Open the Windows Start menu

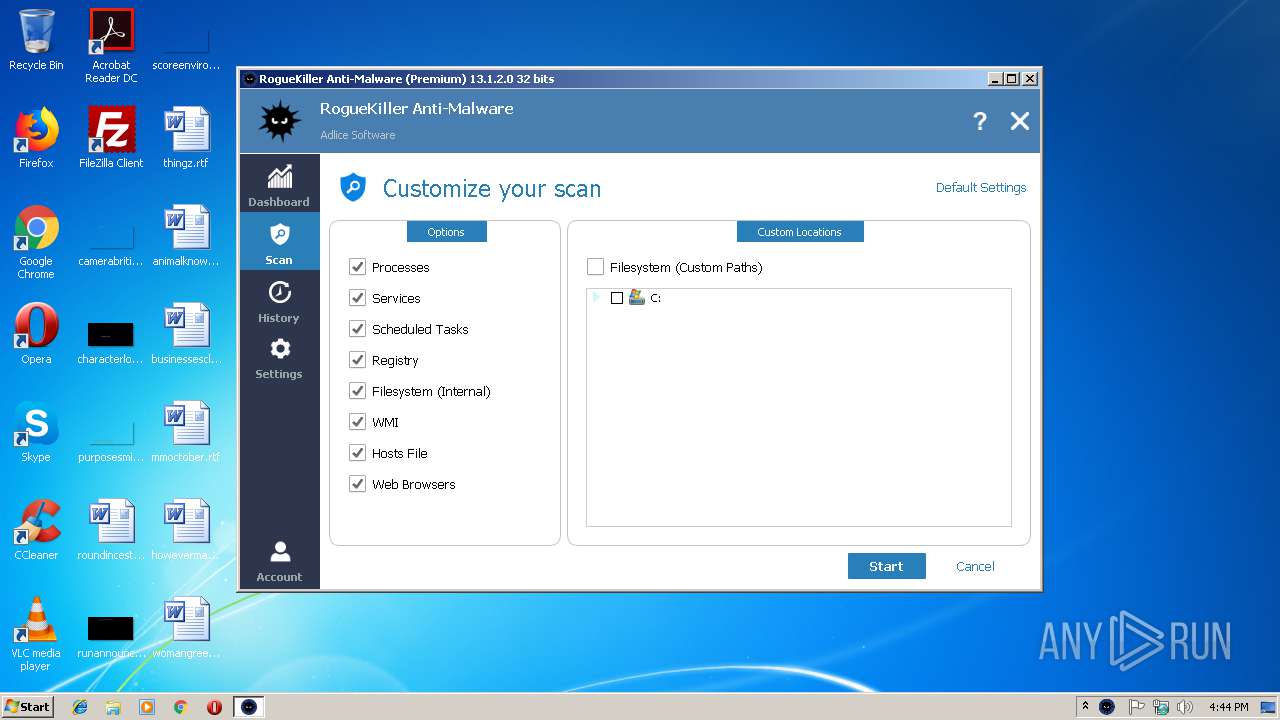pos(27,706)
